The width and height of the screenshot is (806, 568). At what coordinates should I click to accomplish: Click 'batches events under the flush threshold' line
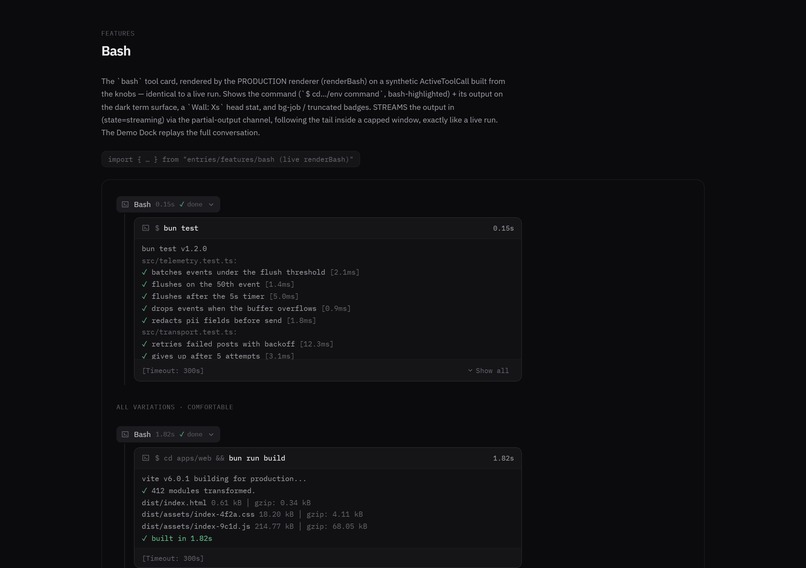coord(250,272)
